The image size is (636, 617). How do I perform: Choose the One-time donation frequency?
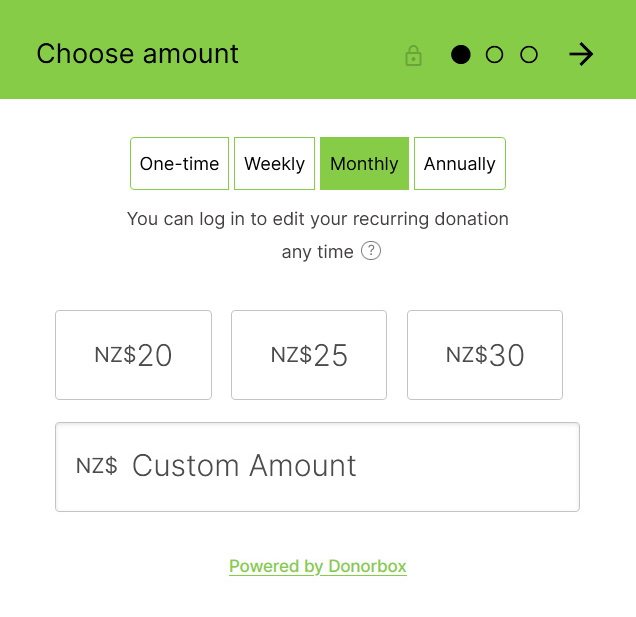(x=179, y=163)
